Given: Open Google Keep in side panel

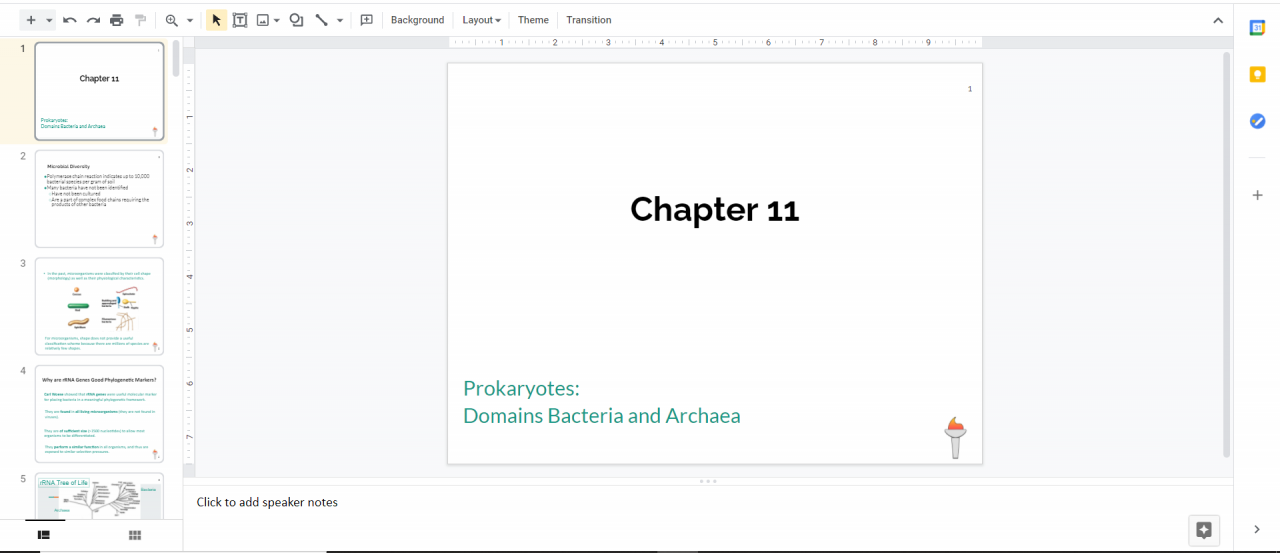Looking at the screenshot, I should coord(1257,74).
